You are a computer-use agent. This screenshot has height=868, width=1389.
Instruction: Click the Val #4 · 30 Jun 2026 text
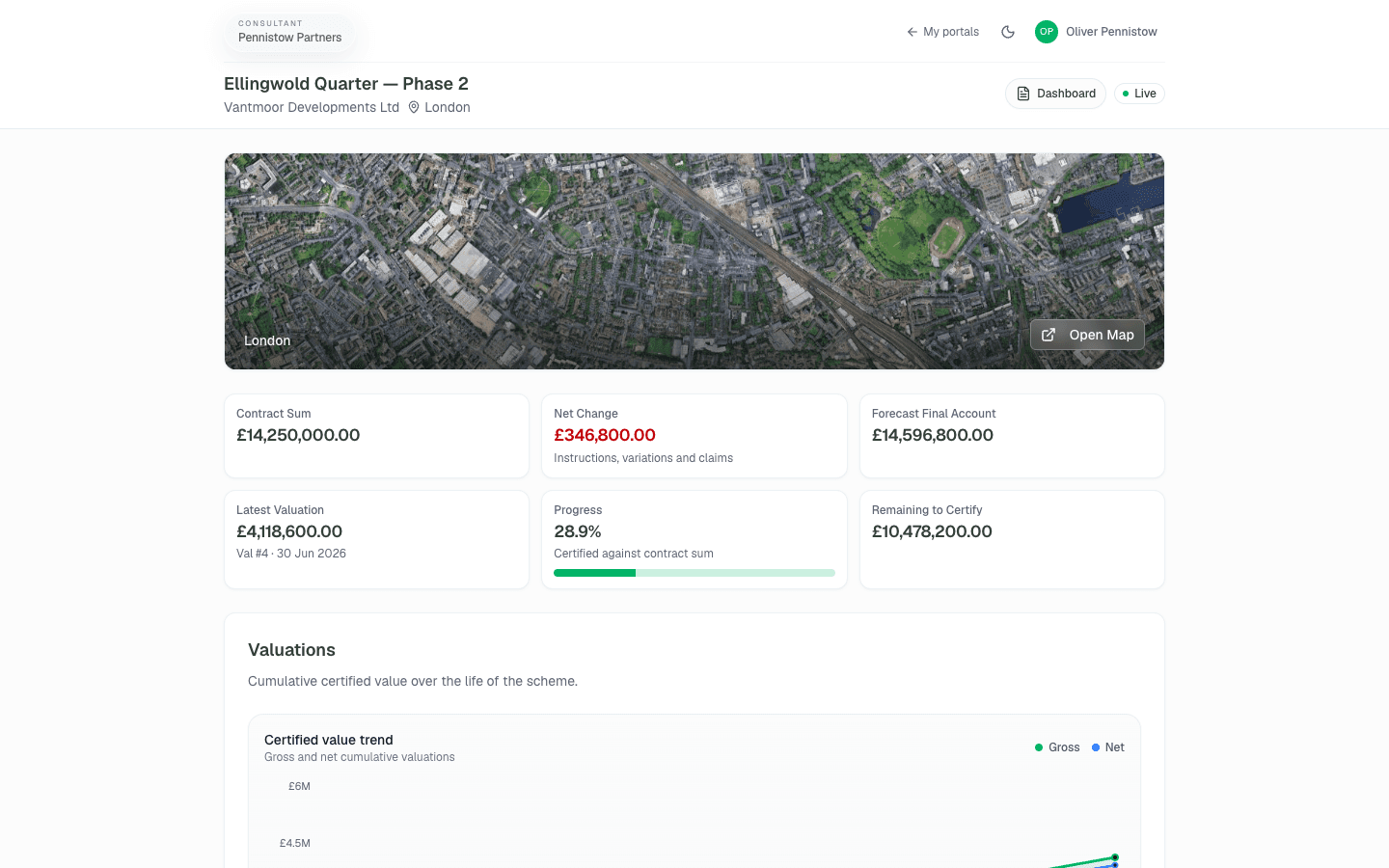pyautogui.click(x=291, y=554)
